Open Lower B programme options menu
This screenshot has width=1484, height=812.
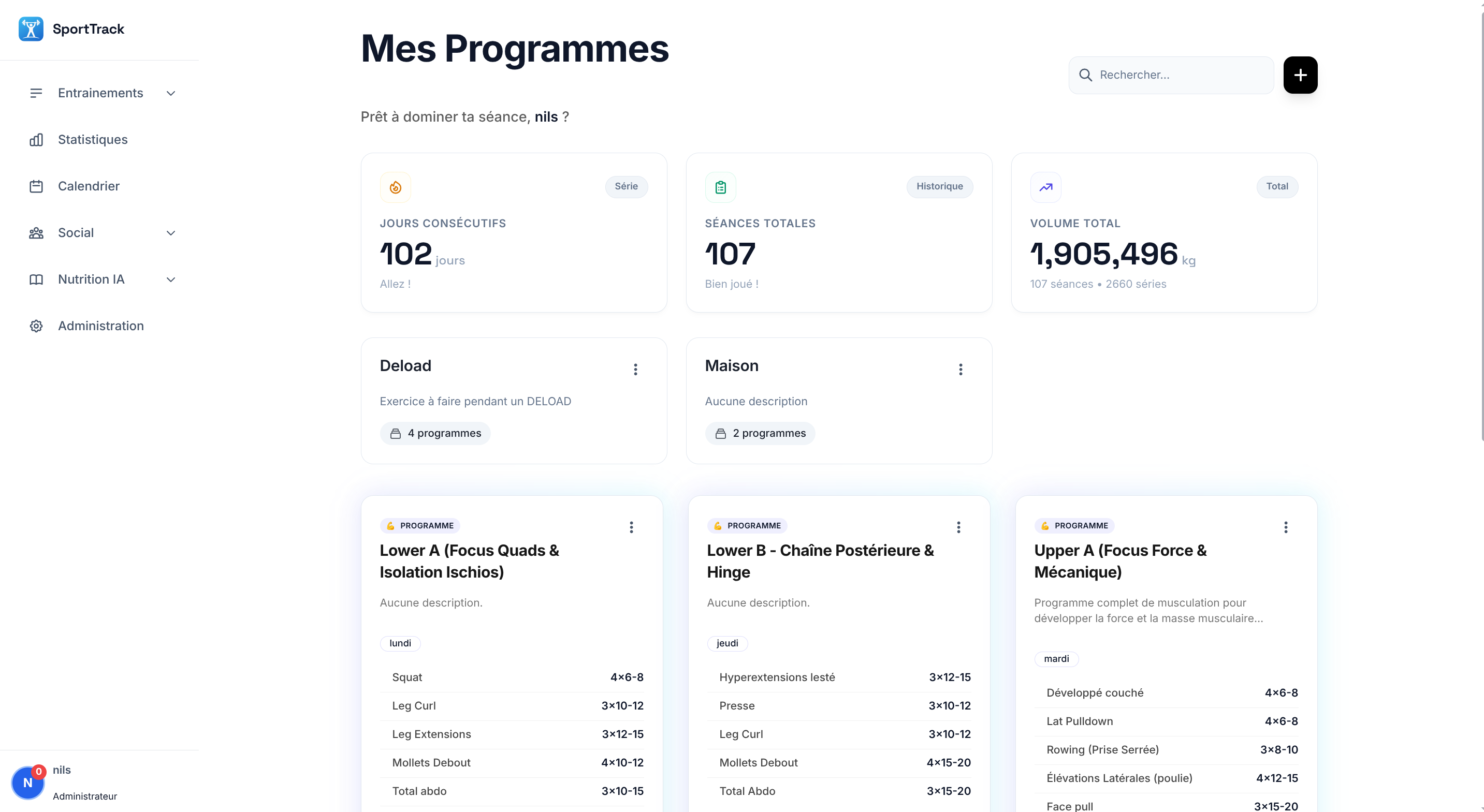click(x=958, y=527)
